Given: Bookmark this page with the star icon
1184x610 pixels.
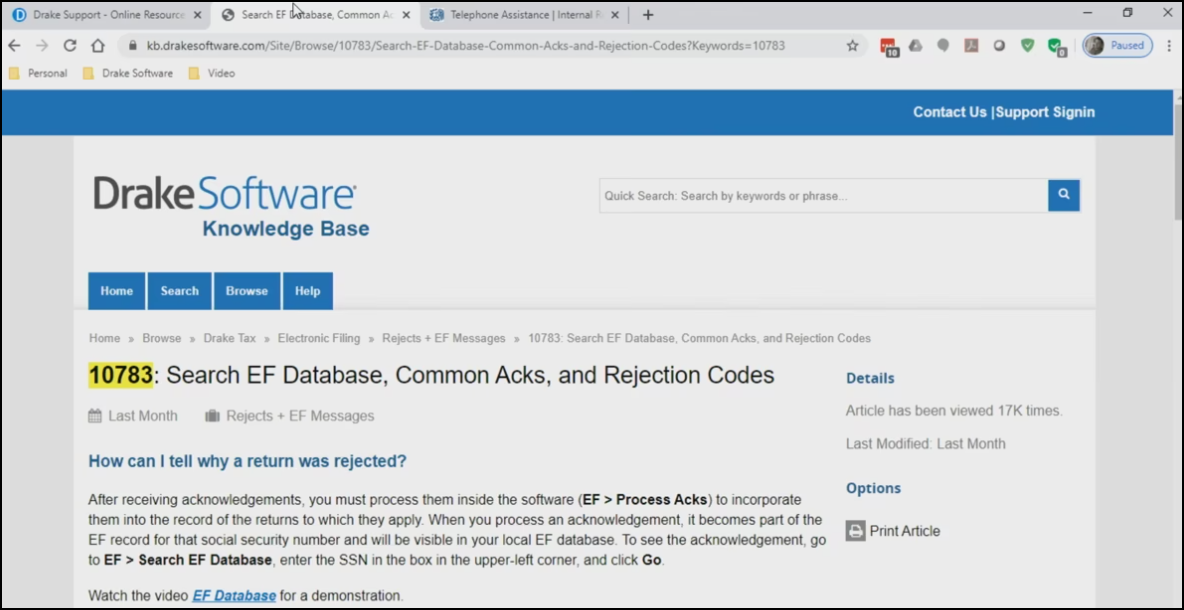Looking at the screenshot, I should tap(853, 45).
